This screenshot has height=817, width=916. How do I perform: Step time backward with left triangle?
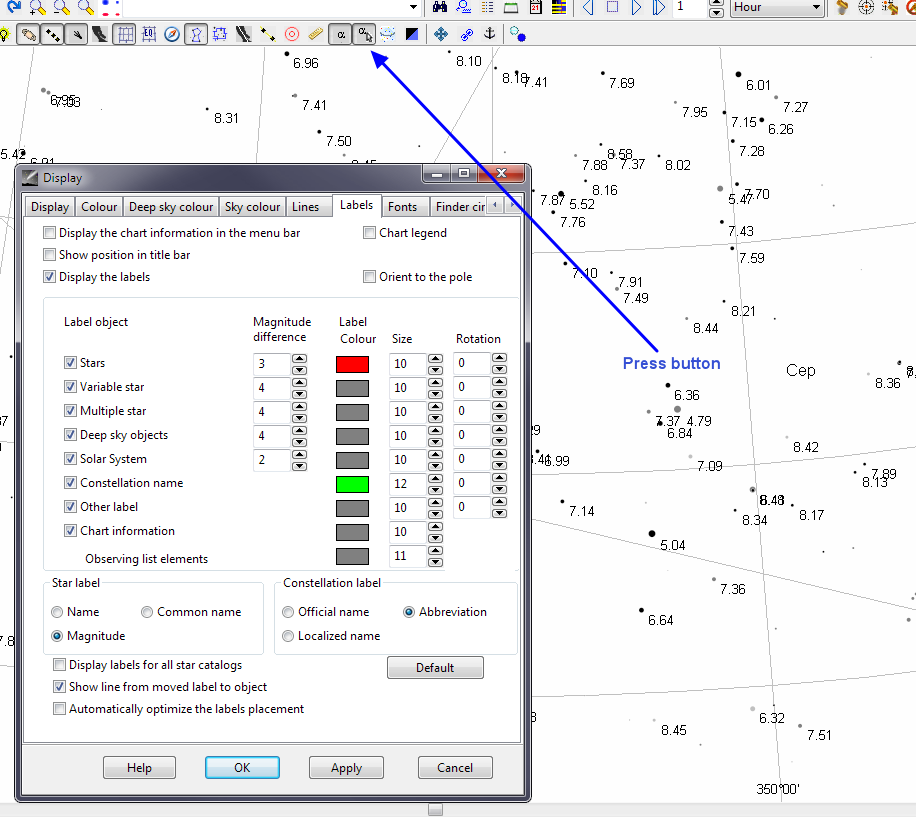click(588, 7)
